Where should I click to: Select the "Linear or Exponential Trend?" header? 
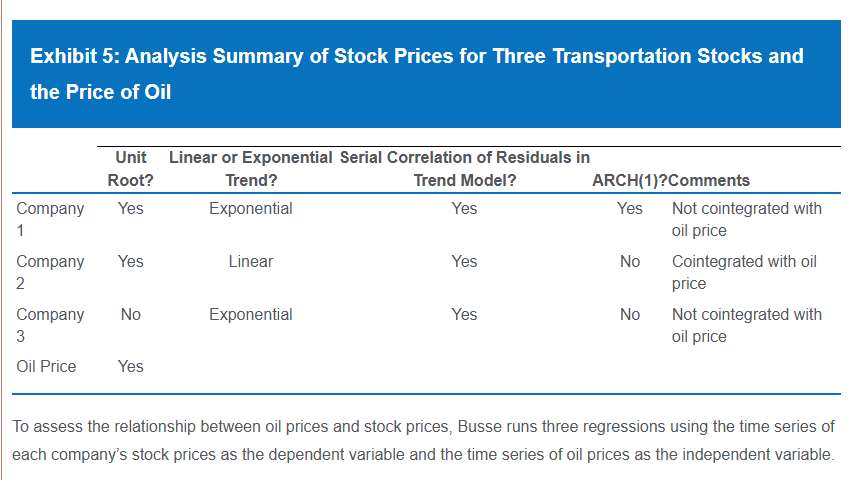tap(250, 169)
